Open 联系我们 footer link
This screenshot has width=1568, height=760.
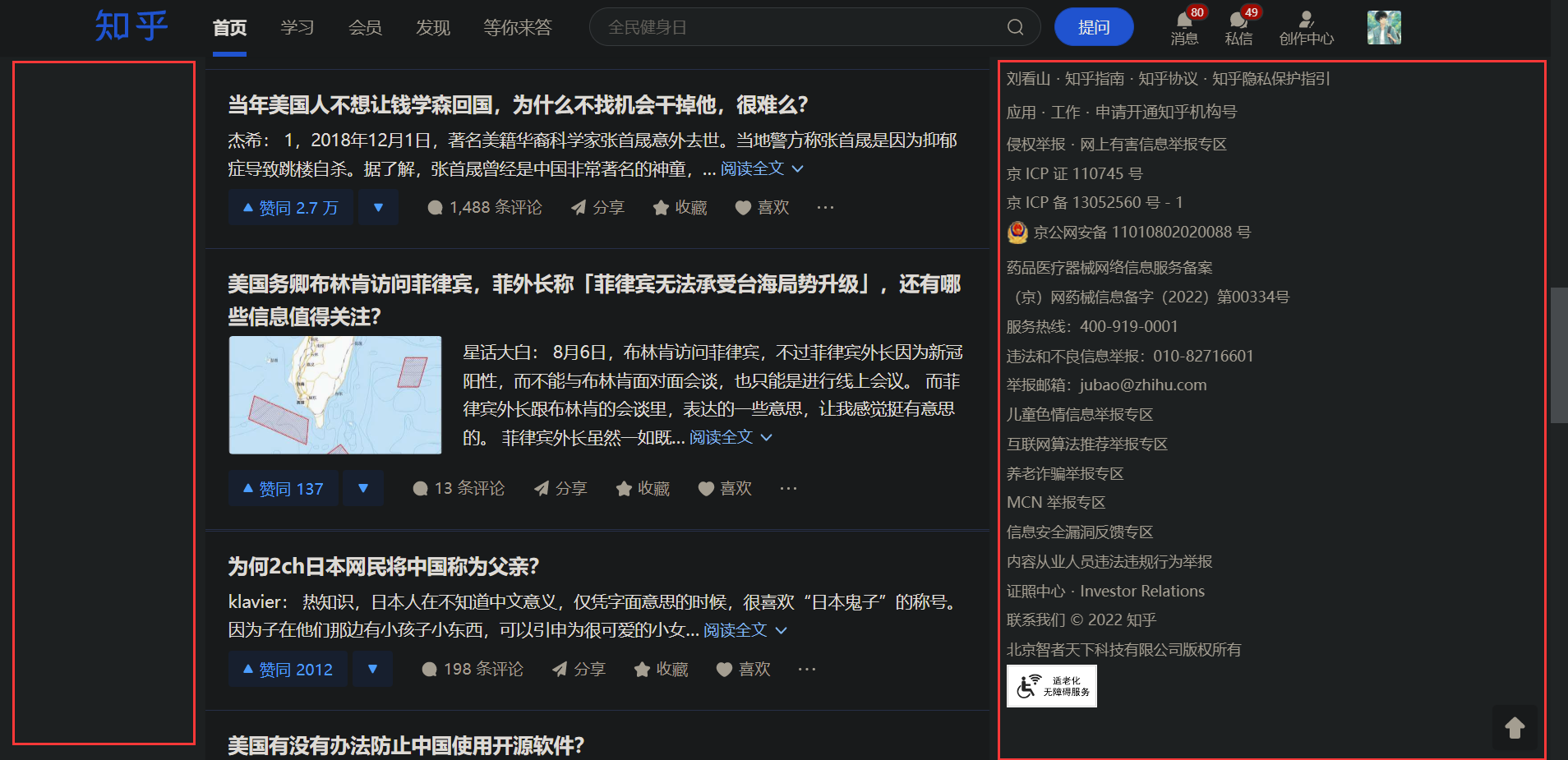(1035, 620)
